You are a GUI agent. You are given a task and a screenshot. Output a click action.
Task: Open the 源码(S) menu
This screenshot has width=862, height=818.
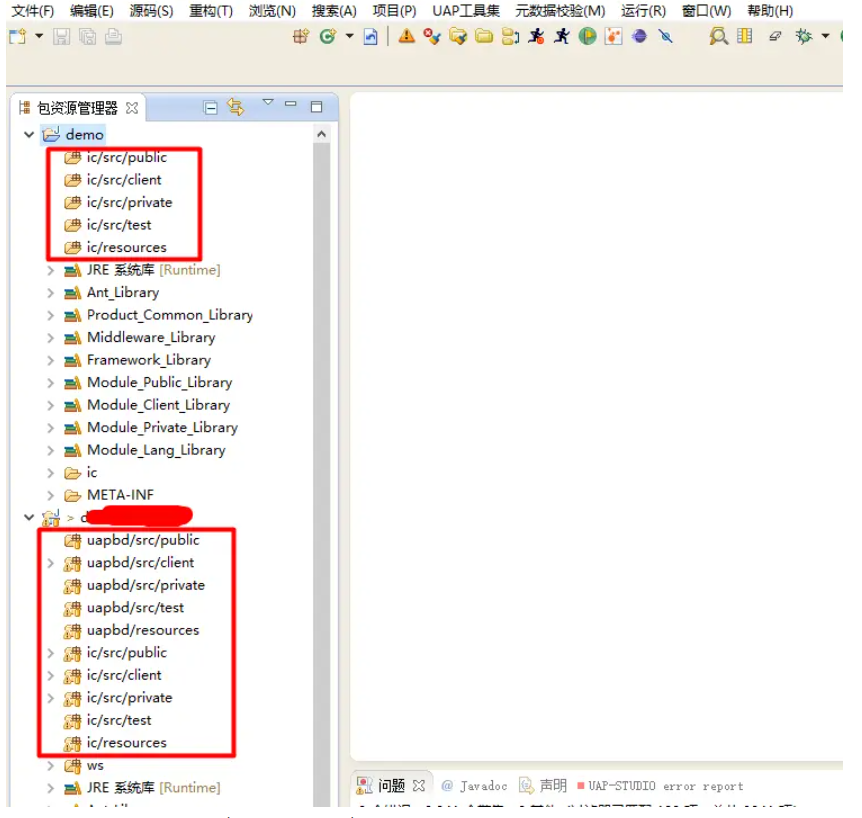151,10
